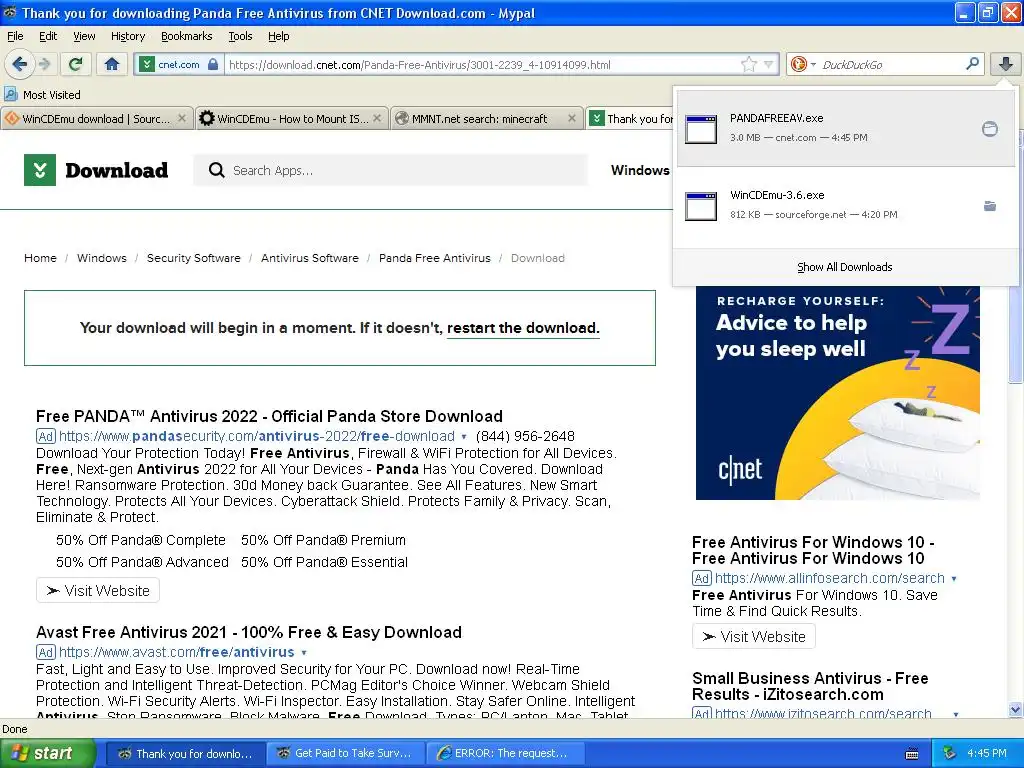
Task: Click the green CNET Download logo icon
Action: [x=40, y=170]
